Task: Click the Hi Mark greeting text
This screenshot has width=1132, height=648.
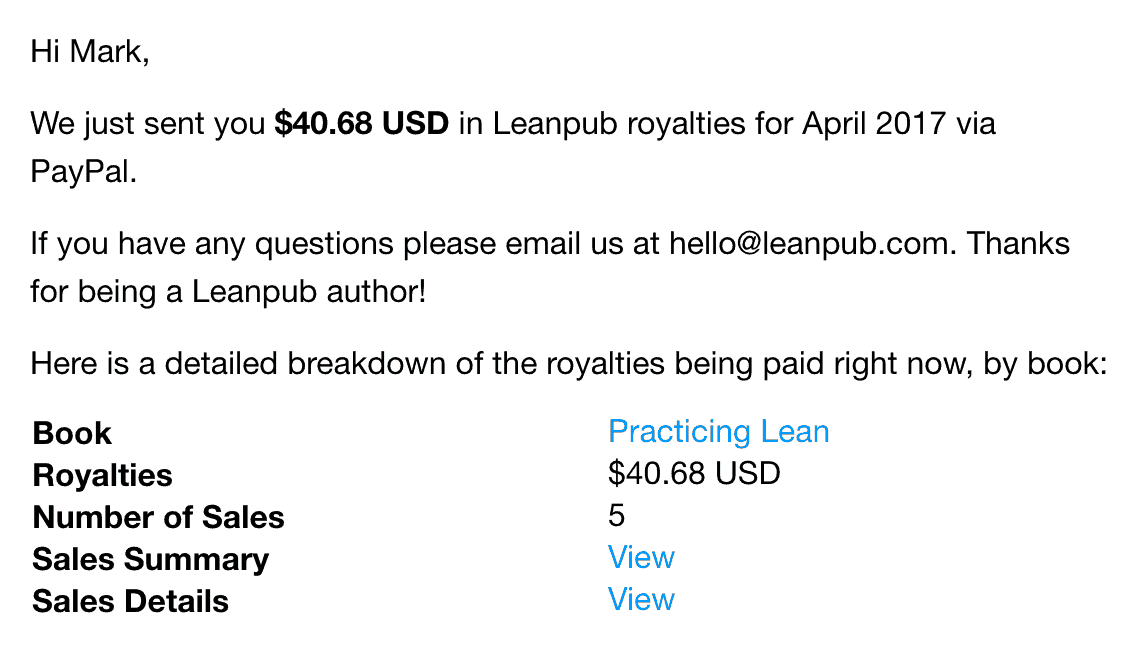Action: point(90,52)
